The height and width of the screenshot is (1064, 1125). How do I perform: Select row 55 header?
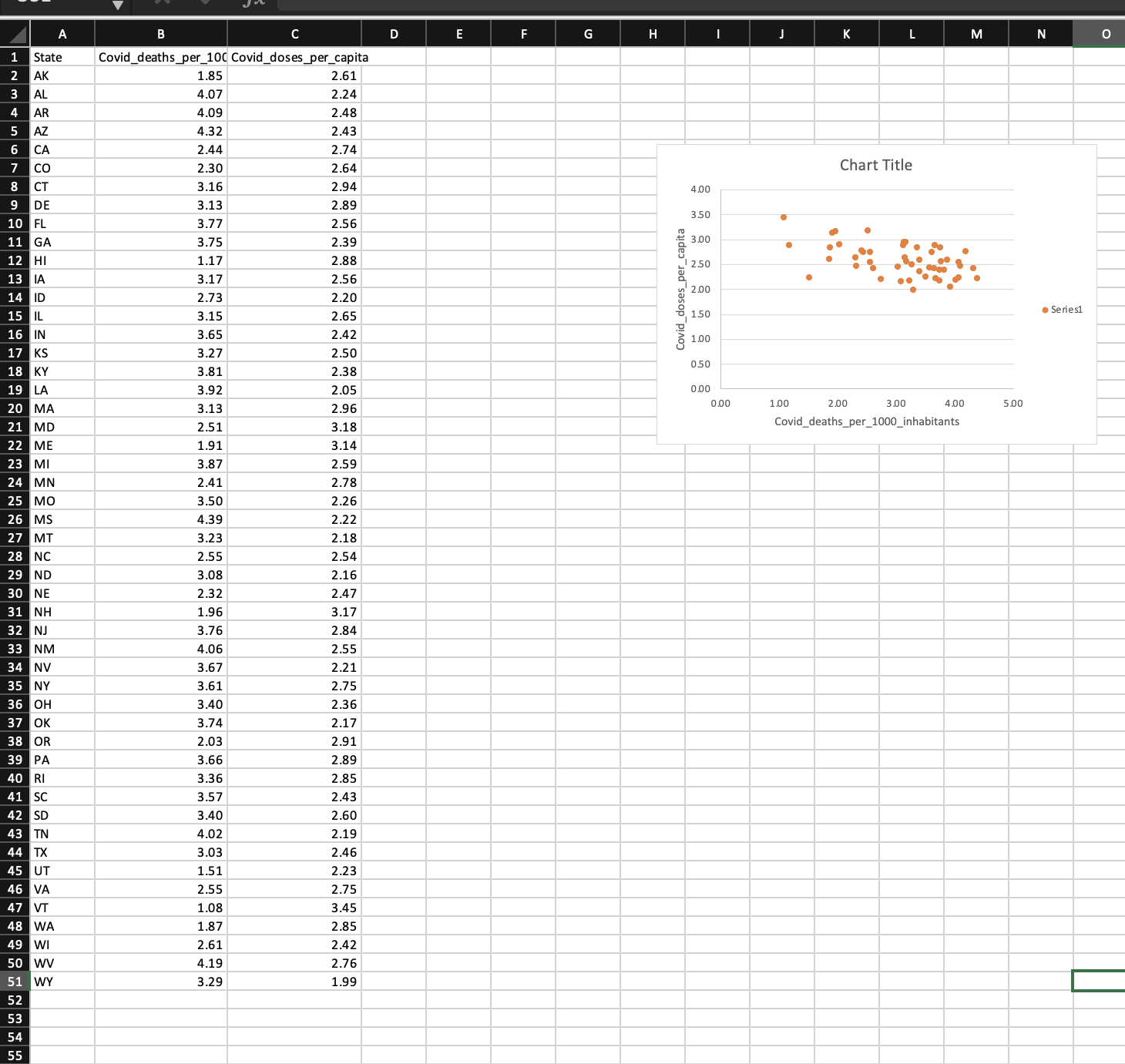[15, 1056]
